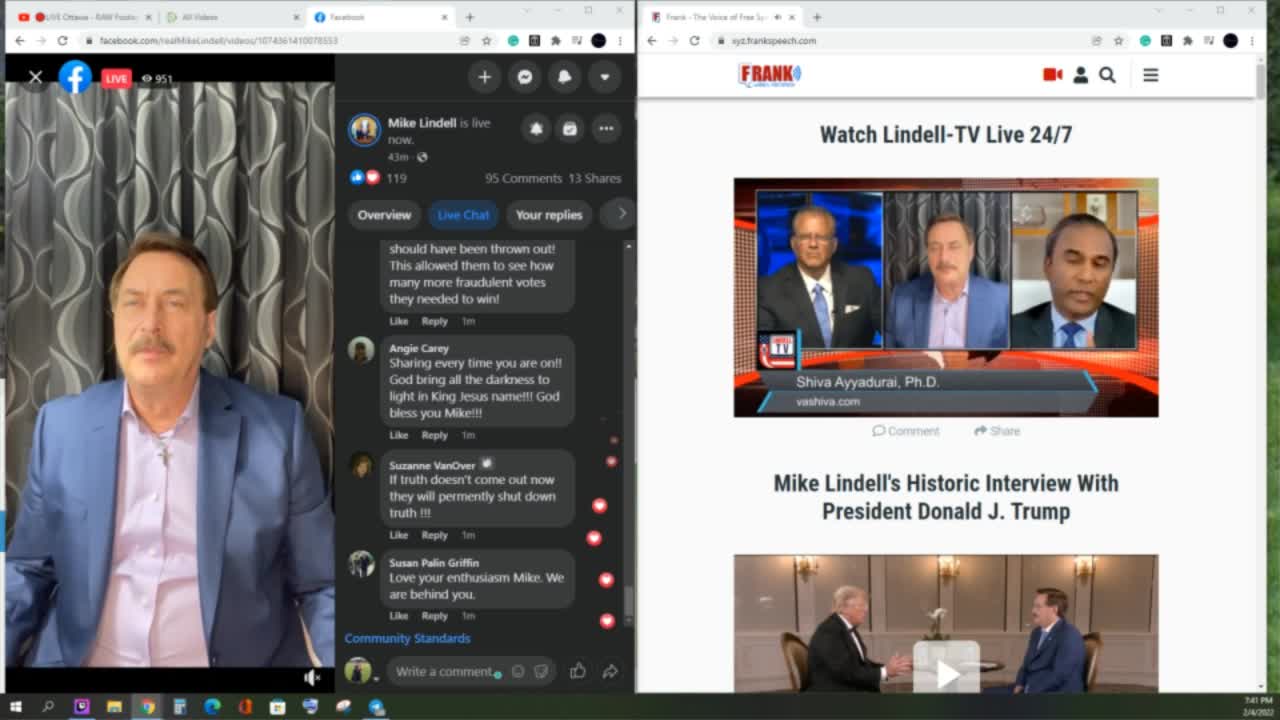
Task: Open the emoji picker in comment box
Action: point(518,672)
